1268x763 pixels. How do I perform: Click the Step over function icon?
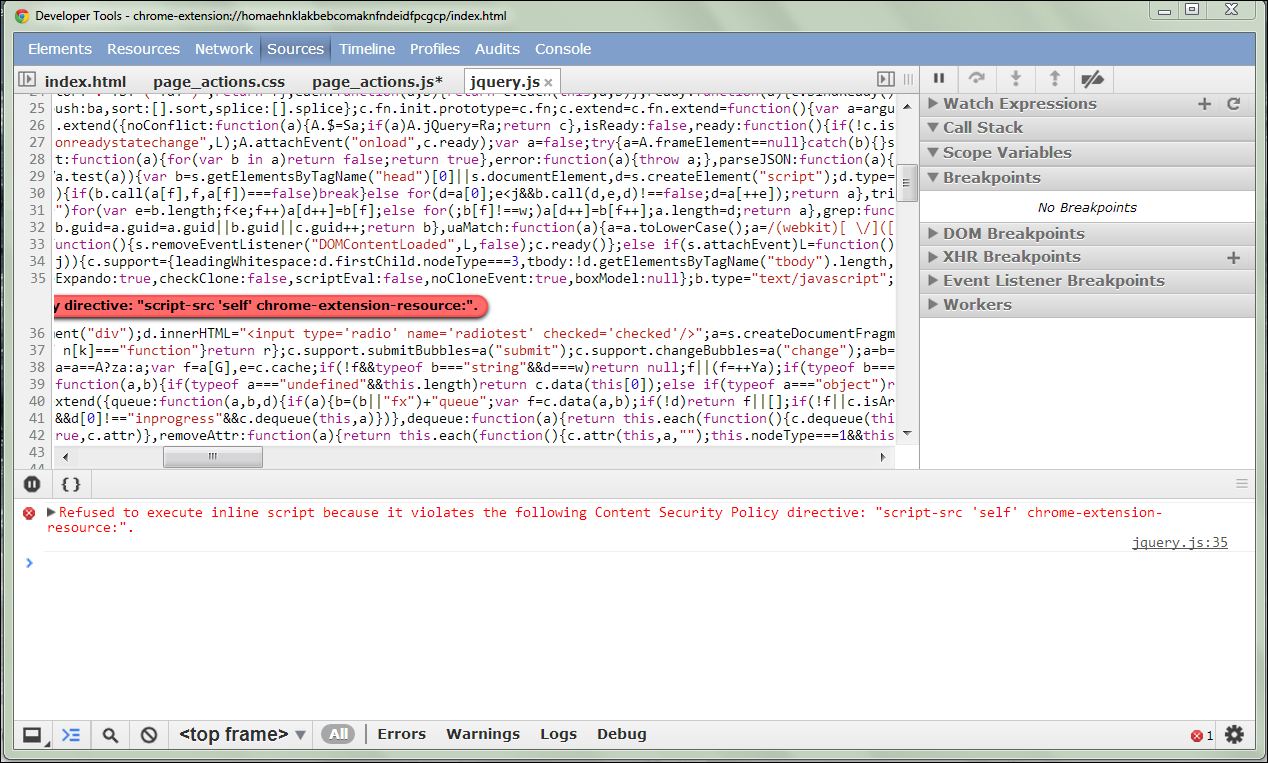point(977,79)
